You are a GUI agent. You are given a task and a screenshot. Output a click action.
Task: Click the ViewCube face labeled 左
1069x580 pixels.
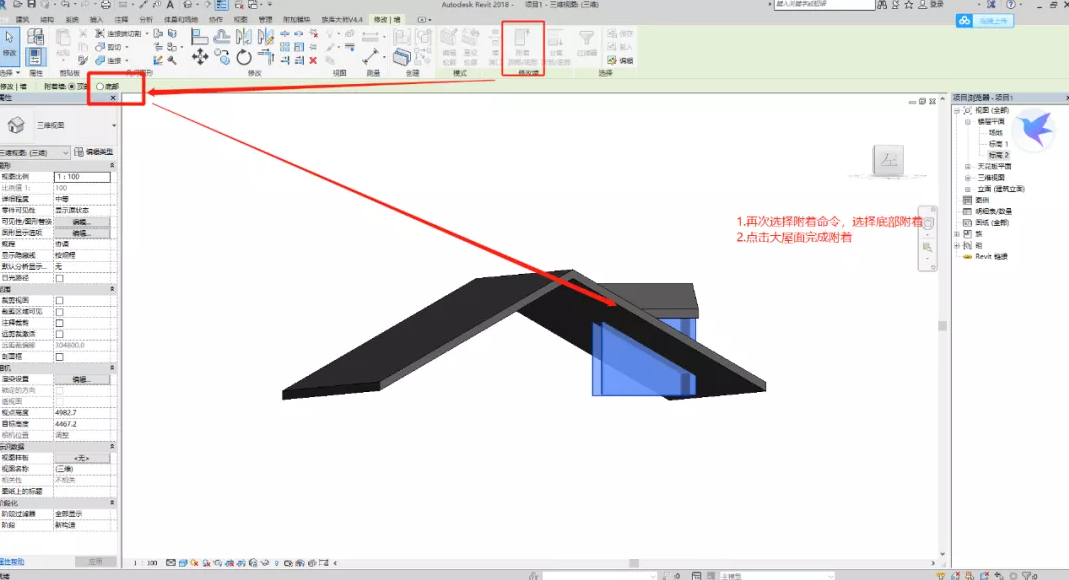coord(888,161)
